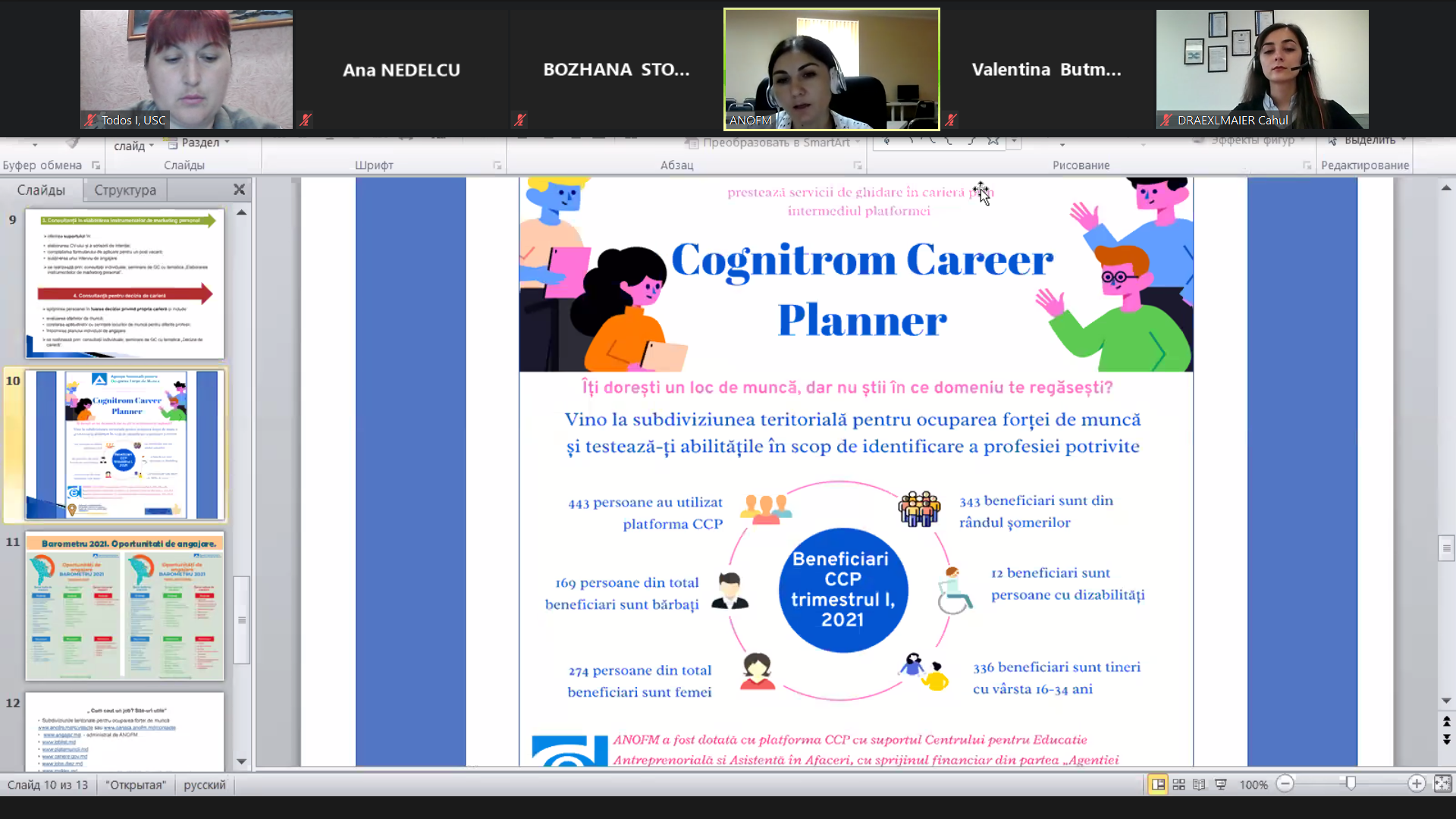This screenshot has height=819, width=1456.
Task: Open Reading view from status bar
Action: 1199,784
